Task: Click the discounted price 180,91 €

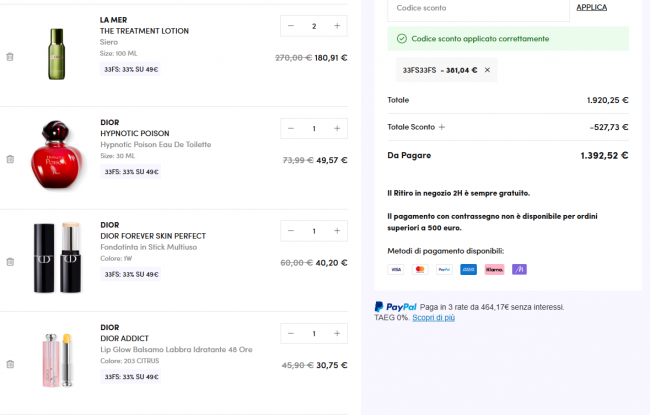Action: click(x=331, y=58)
